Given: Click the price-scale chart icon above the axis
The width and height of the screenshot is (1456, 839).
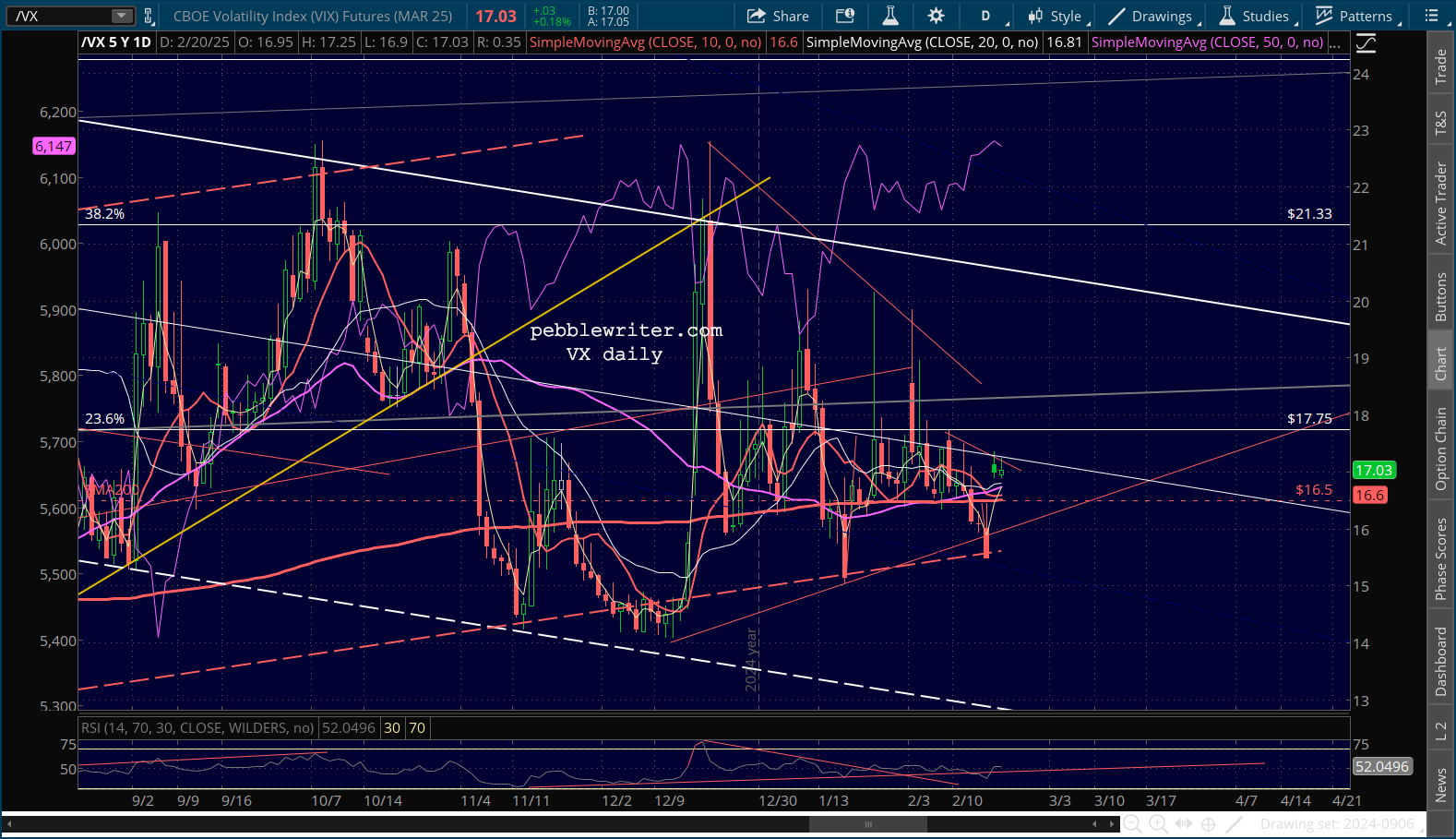Looking at the screenshot, I should 1366,42.
